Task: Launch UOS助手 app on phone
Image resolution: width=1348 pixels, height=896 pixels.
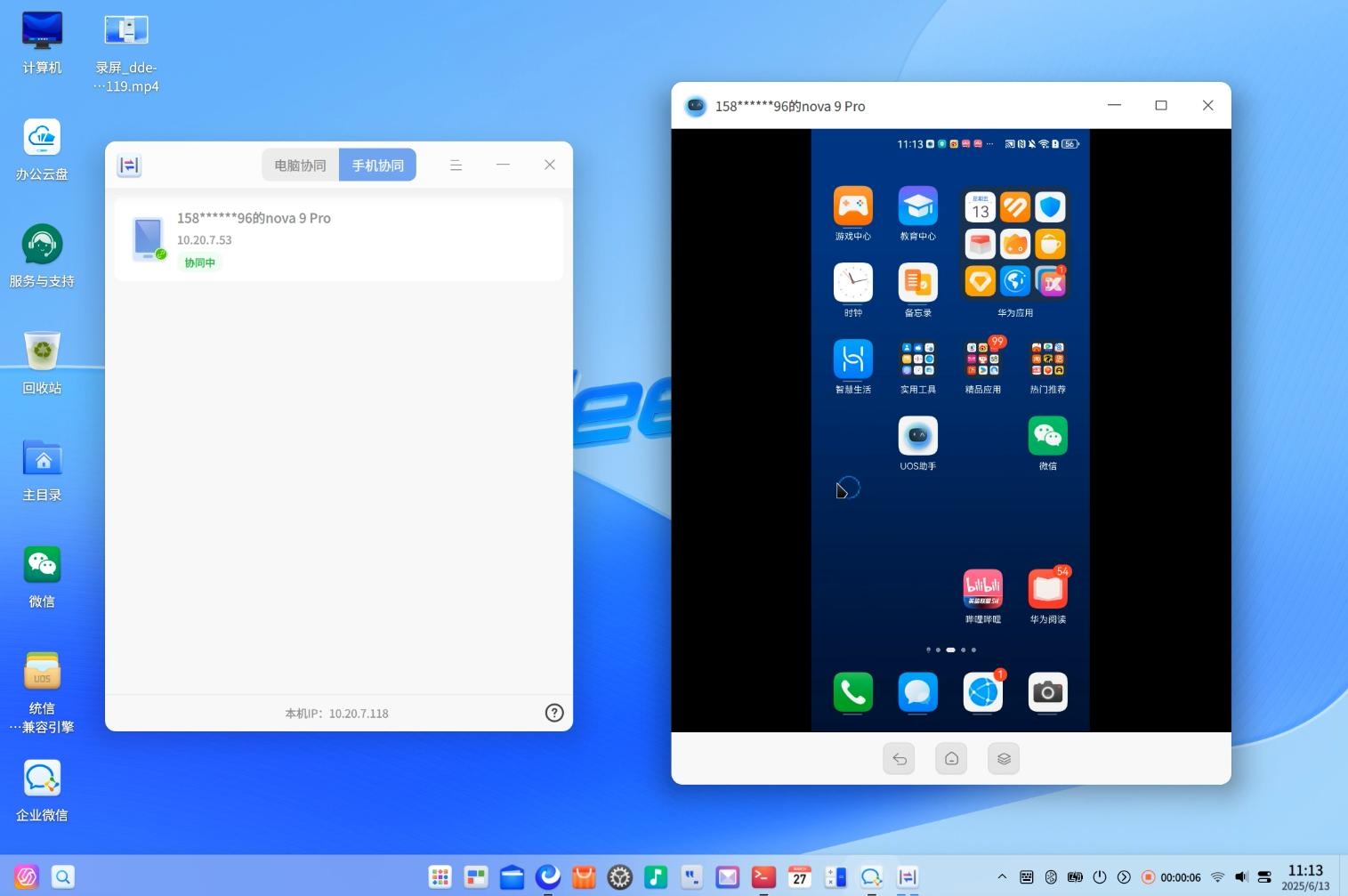Action: tap(917, 443)
